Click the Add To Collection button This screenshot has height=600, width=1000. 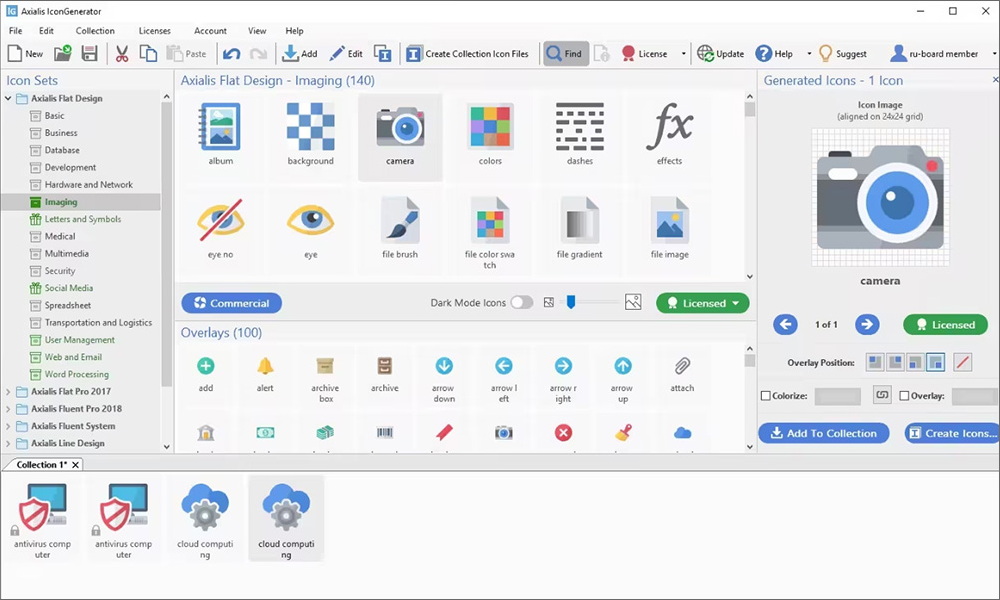(824, 433)
